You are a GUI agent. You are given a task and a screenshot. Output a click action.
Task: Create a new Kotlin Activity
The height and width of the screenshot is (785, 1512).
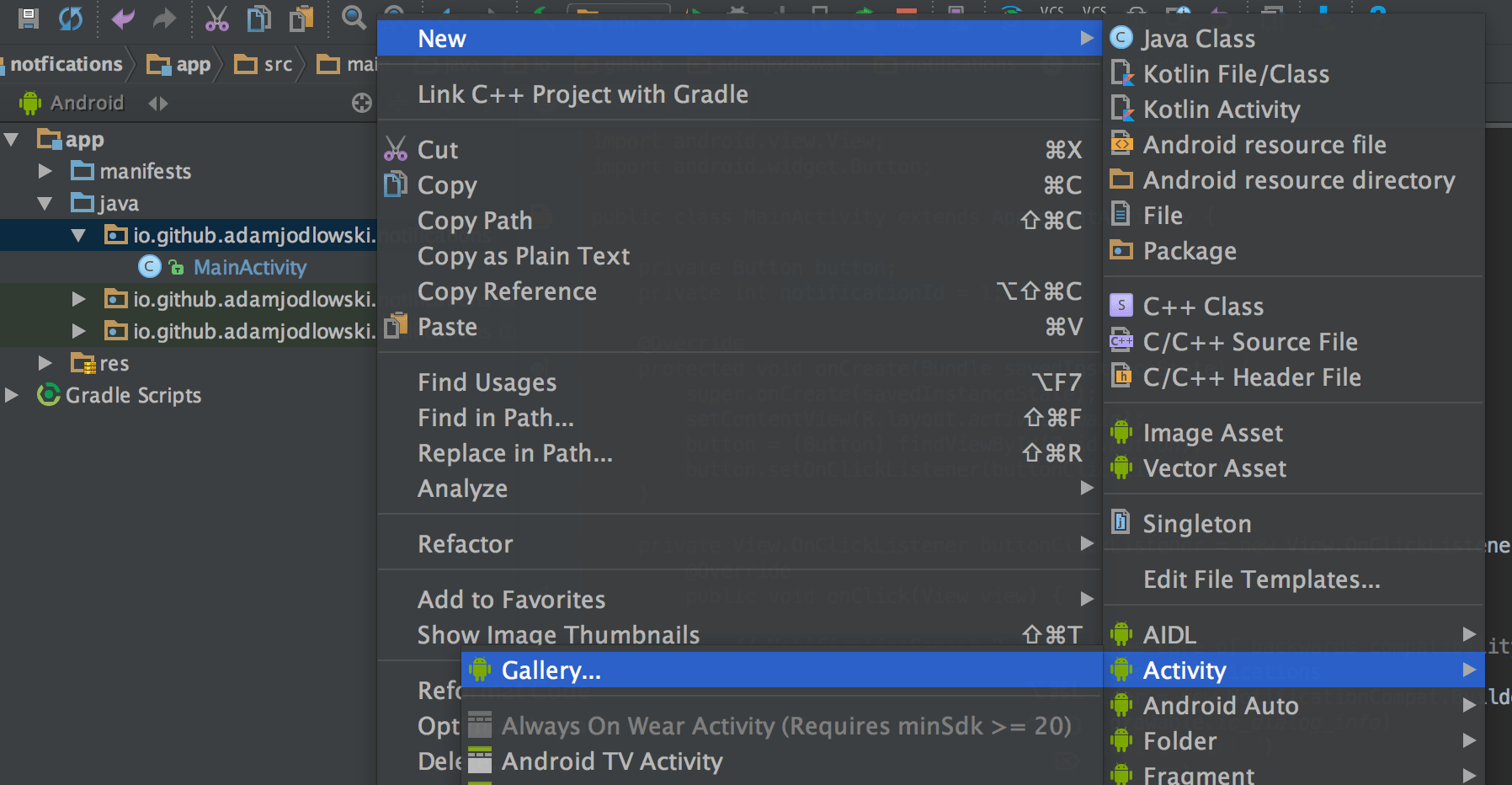(x=1293, y=109)
